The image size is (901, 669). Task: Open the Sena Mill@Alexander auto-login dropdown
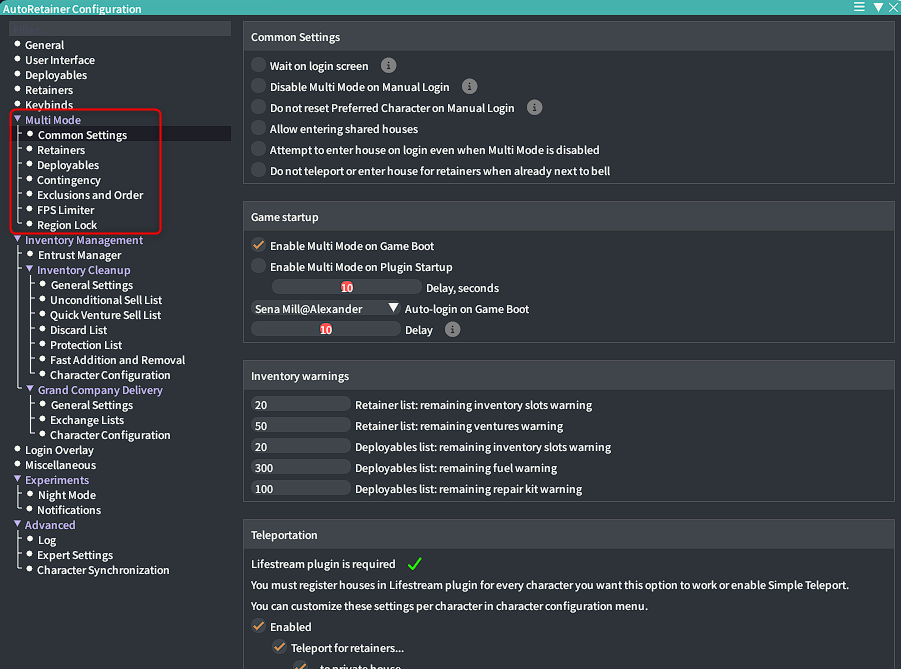(326, 309)
